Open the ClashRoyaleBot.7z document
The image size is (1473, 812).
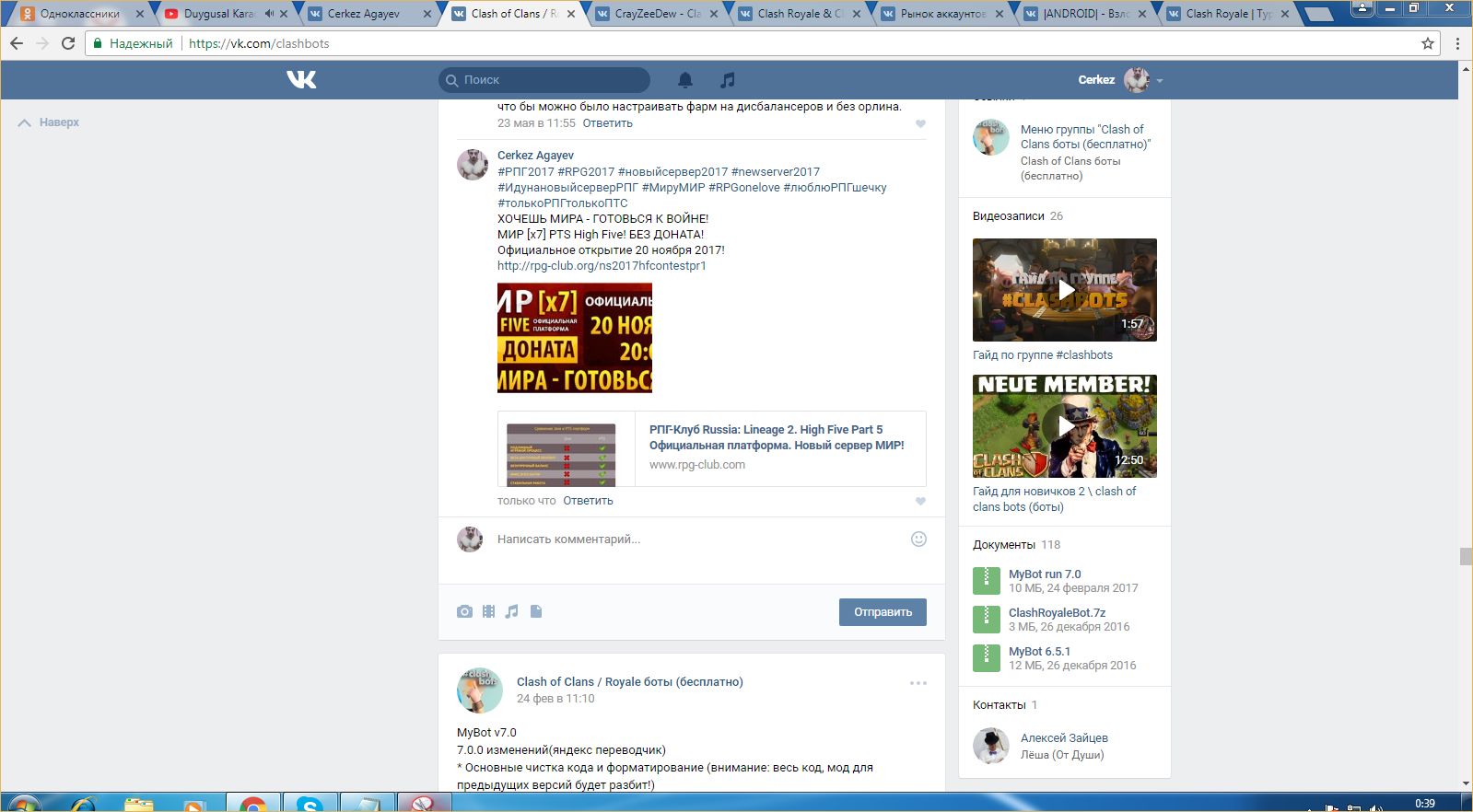pos(1057,613)
